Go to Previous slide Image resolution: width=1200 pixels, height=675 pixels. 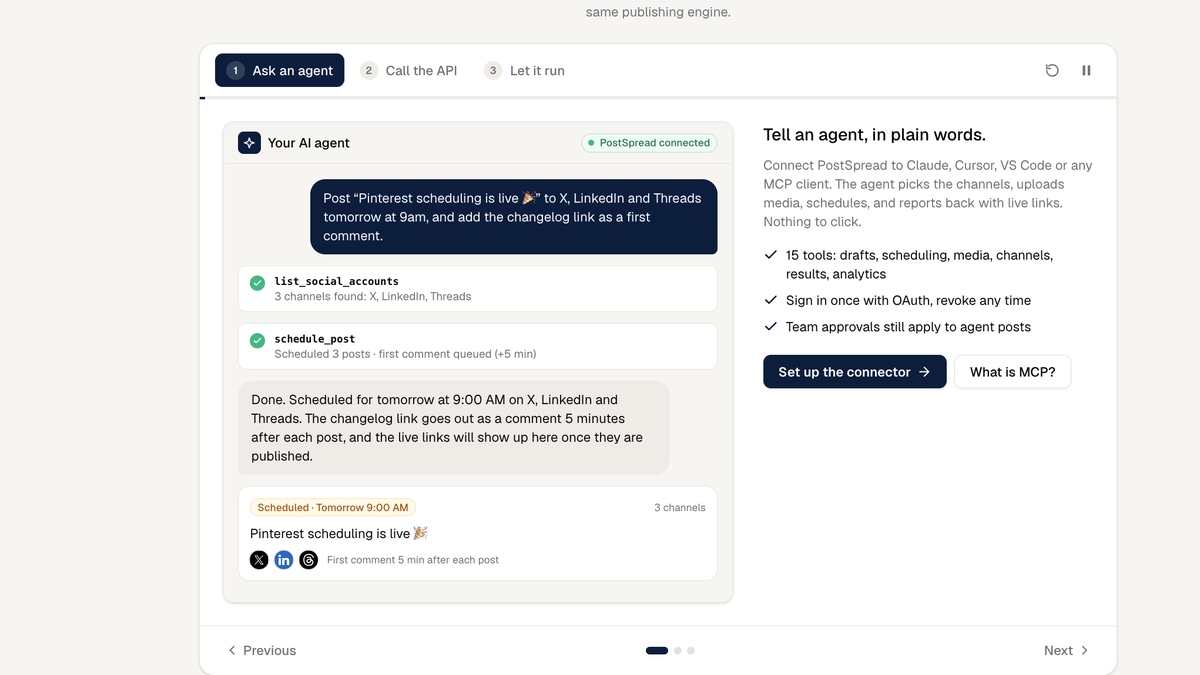(x=262, y=650)
